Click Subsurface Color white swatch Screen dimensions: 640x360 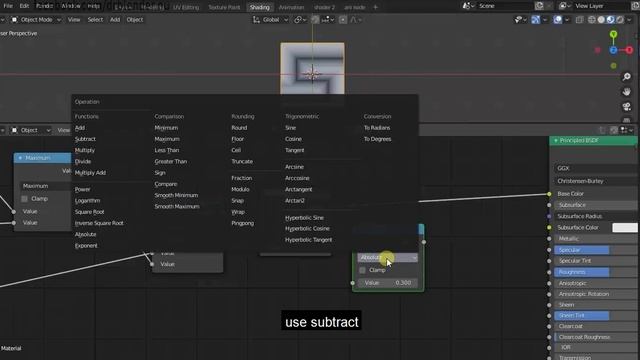pyautogui.click(x=624, y=227)
